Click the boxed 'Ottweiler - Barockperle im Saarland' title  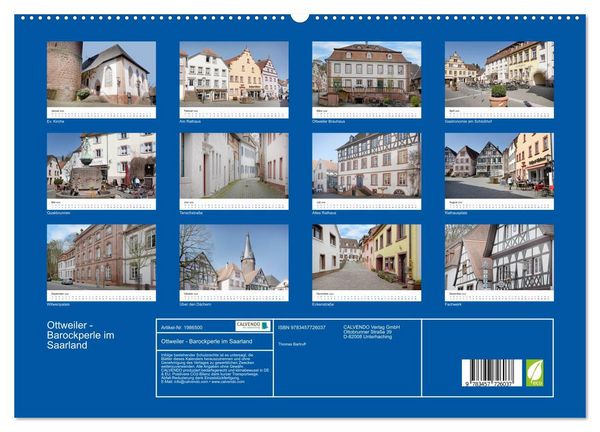point(207,341)
